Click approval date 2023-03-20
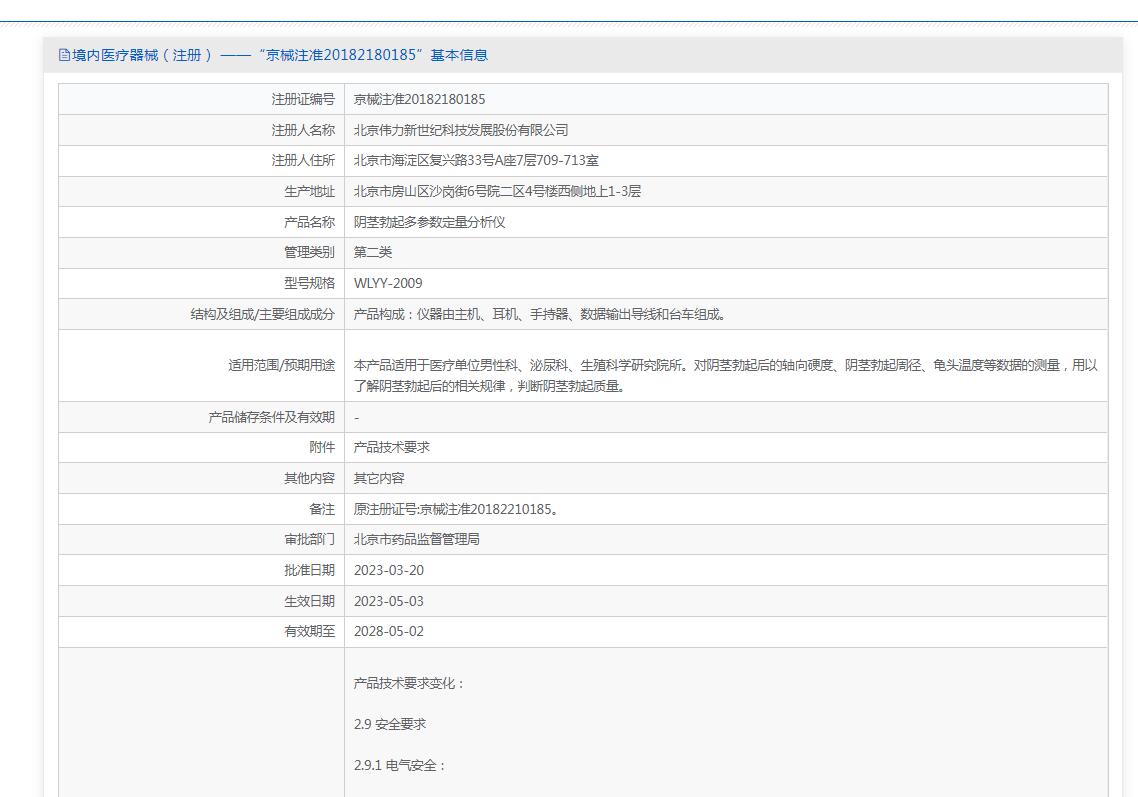This screenshot has width=1138, height=797. click(x=388, y=571)
